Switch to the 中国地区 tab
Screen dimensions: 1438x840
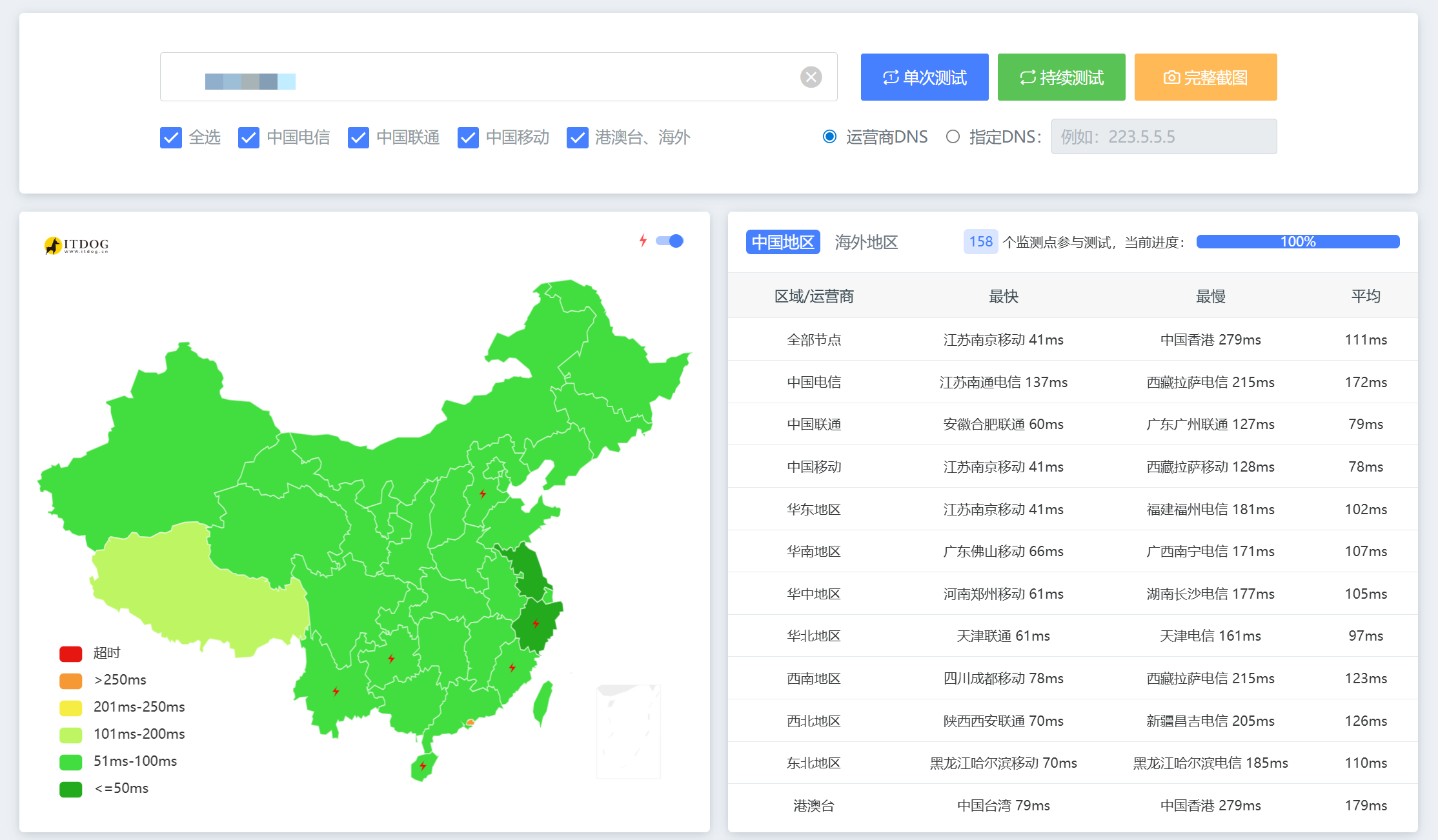(x=783, y=243)
